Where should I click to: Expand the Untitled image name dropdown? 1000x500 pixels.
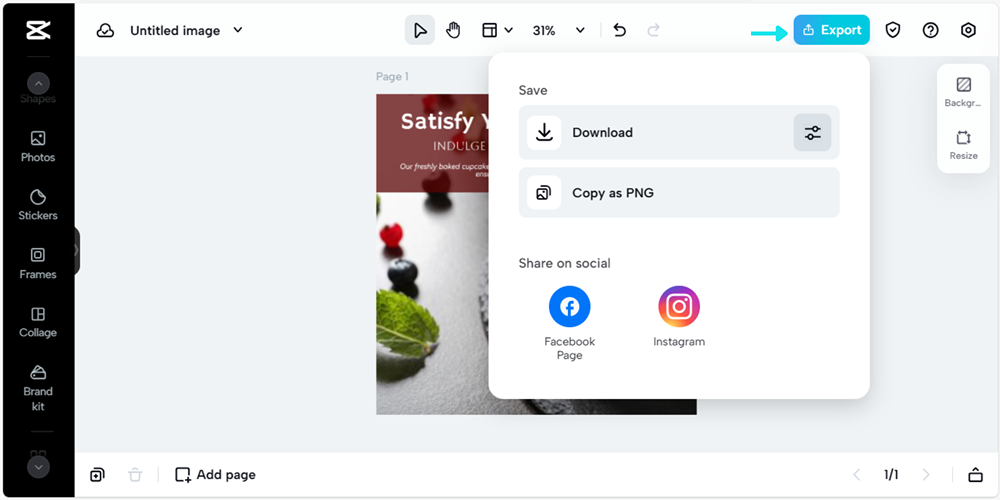click(x=238, y=30)
